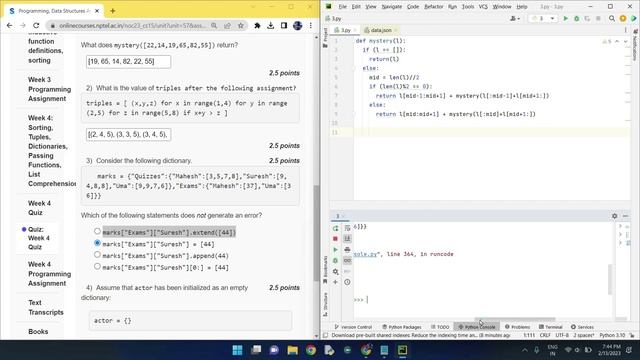Hide the Python Console panel
Viewport: 640px width, 360px height.
point(625,216)
